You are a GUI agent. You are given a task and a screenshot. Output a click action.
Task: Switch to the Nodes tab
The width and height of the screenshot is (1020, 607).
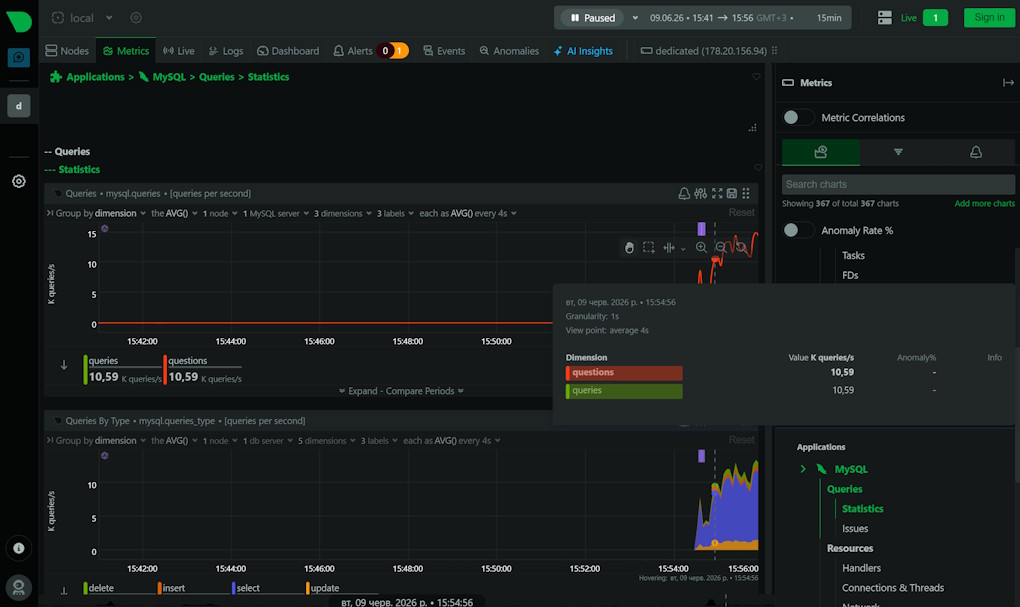(x=67, y=51)
